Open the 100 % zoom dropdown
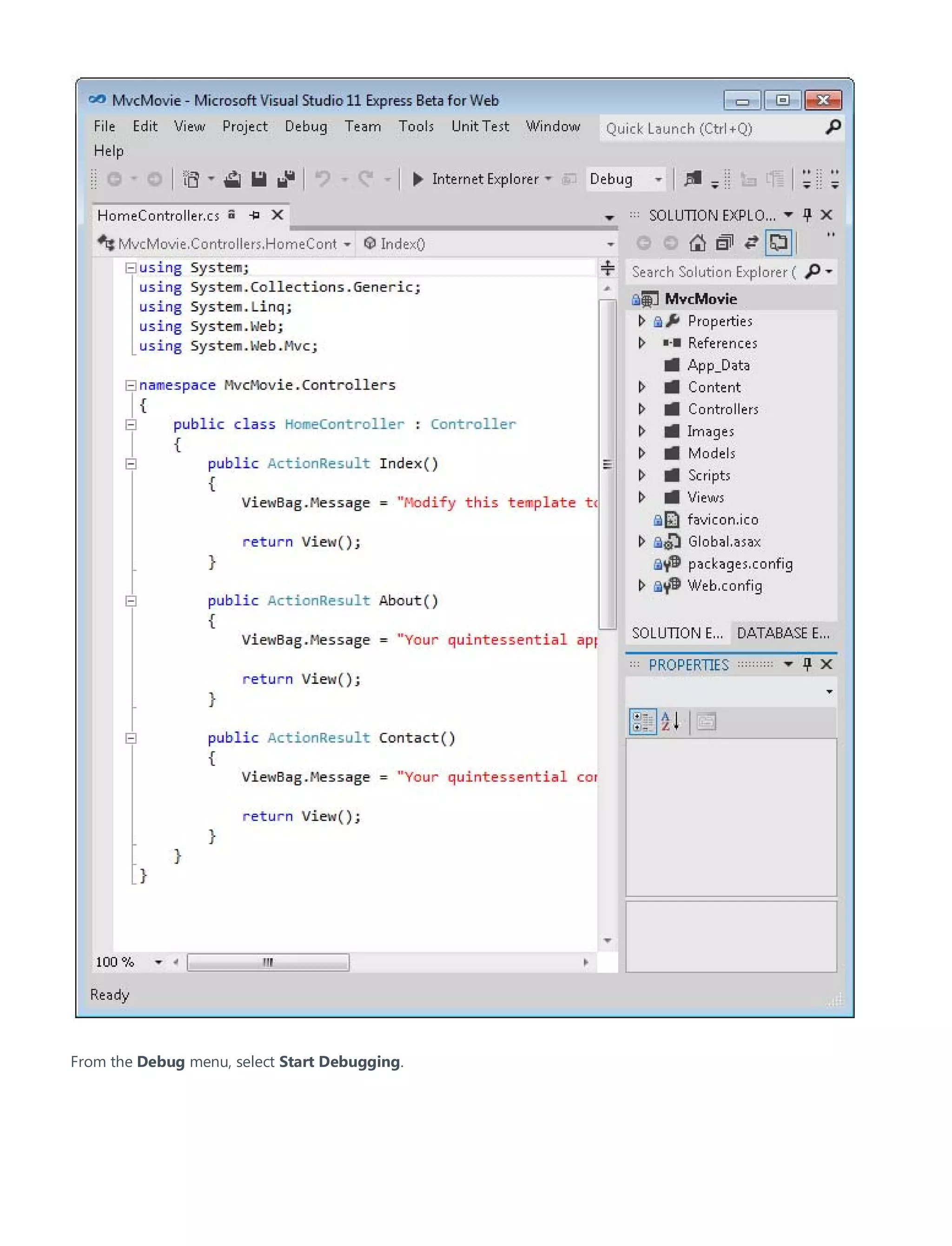The width and height of the screenshot is (952, 1246). [x=158, y=962]
